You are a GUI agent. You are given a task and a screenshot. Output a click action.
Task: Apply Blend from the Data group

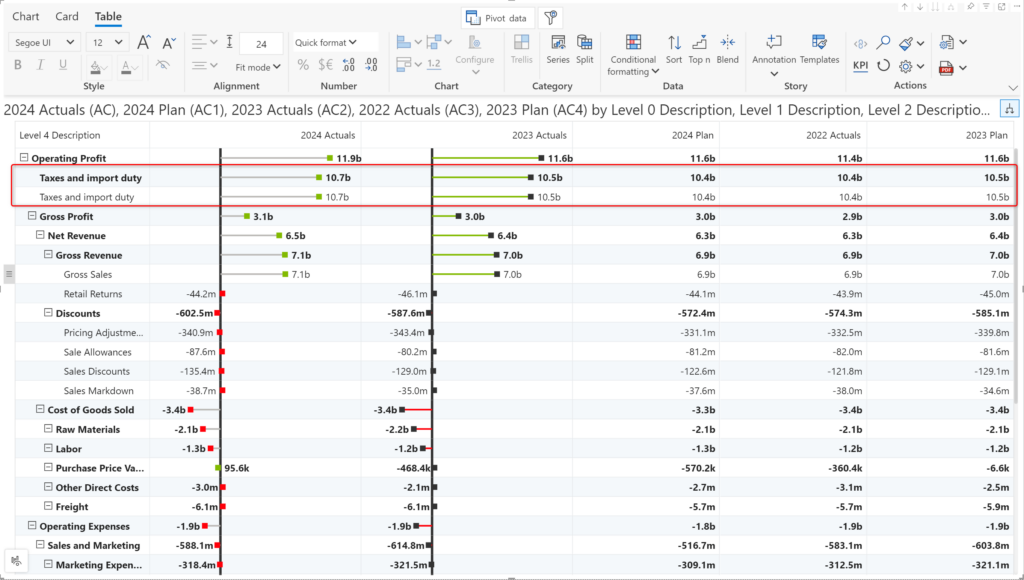727,45
